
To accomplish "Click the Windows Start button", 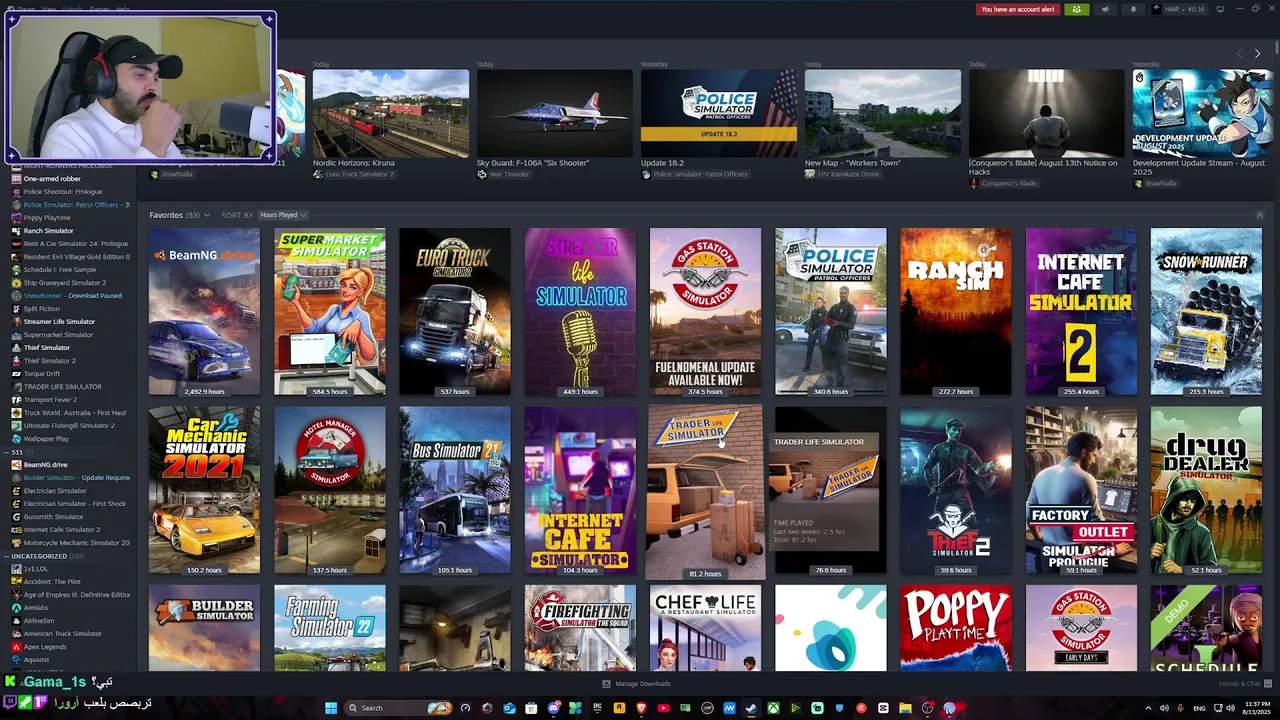I will coord(331,708).
